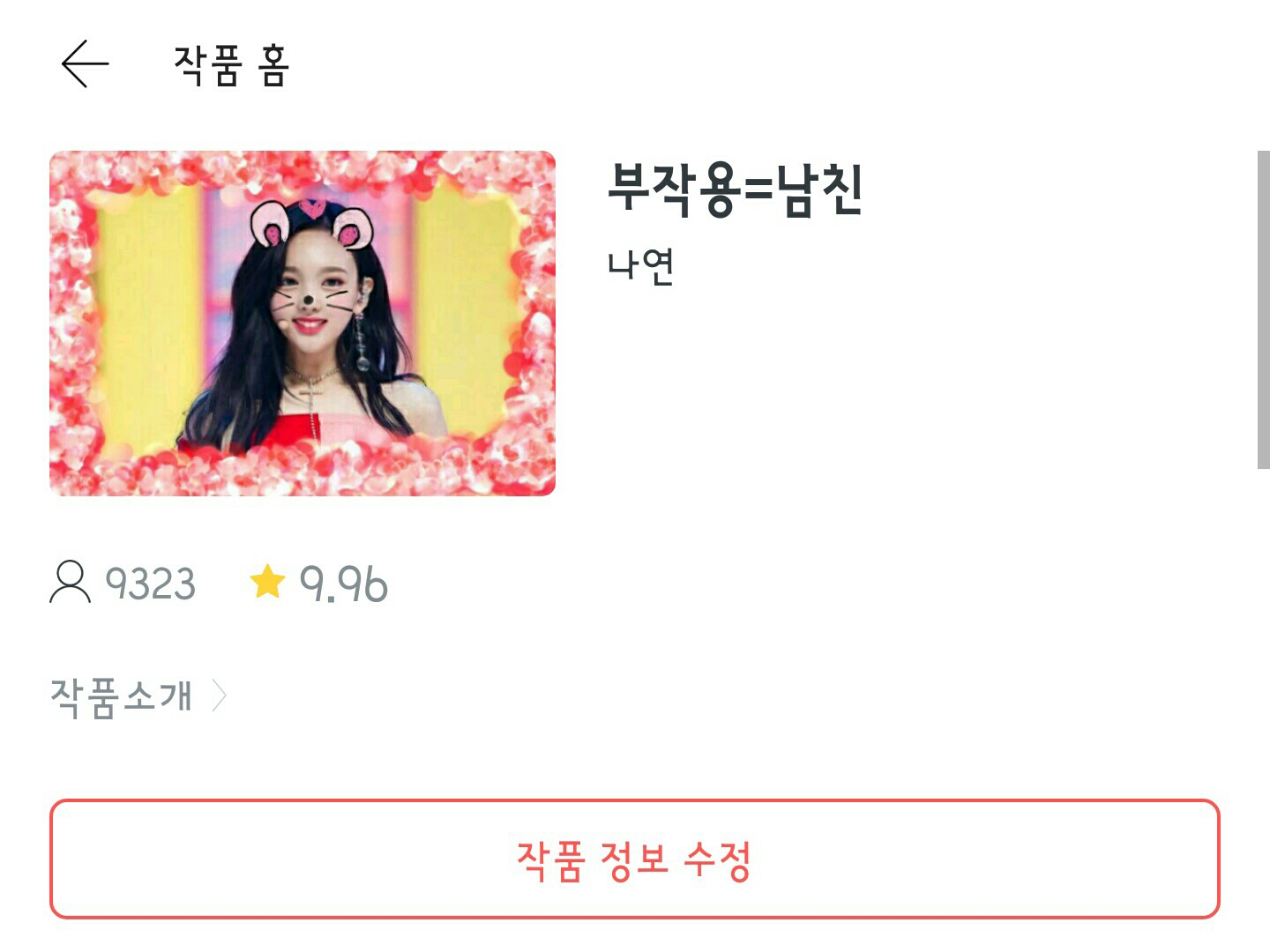
Task: Click the subscriber person icon
Action: point(70,582)
